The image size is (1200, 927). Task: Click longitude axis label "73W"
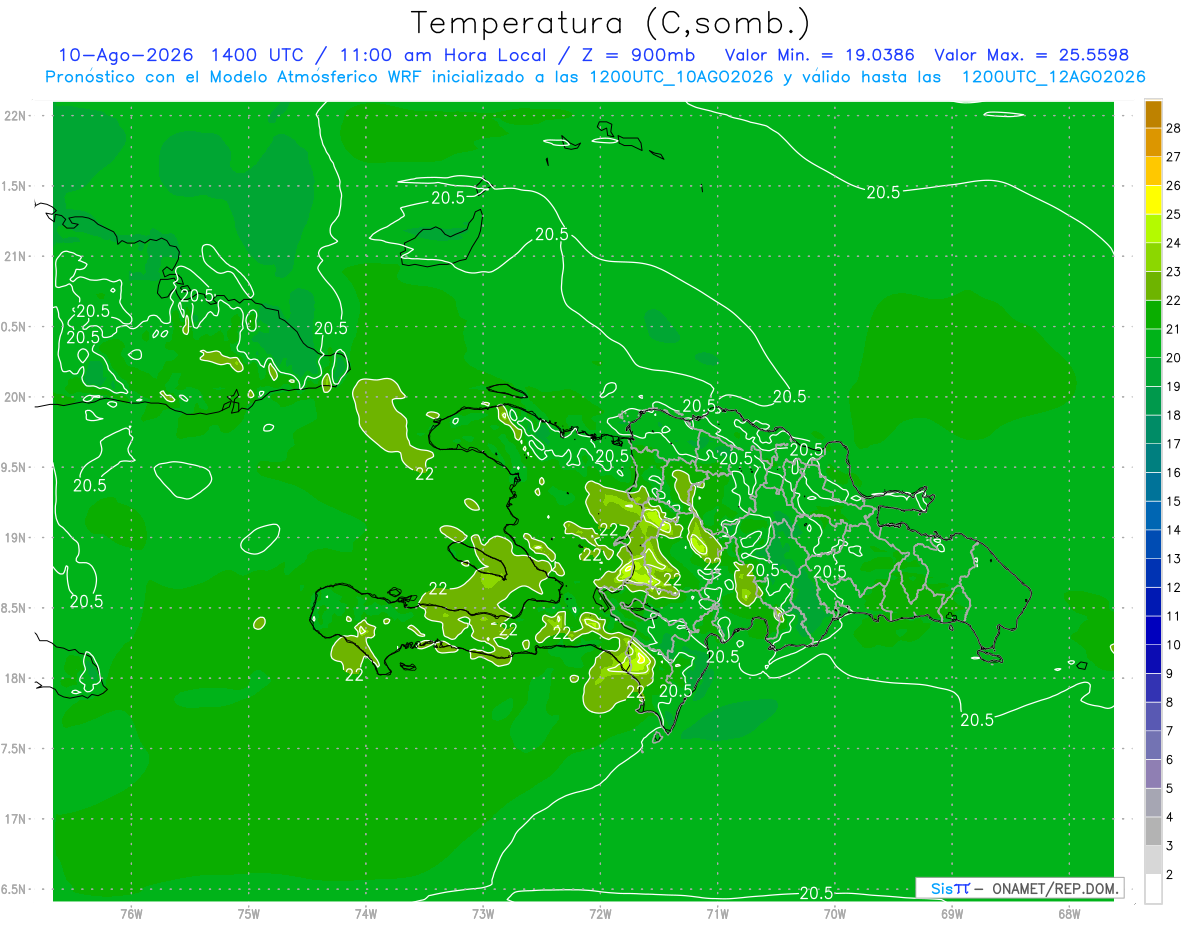click(x=483, y=913)
